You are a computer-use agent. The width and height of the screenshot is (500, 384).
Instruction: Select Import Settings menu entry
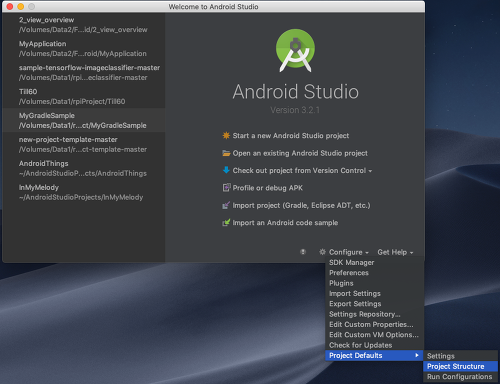374,293
